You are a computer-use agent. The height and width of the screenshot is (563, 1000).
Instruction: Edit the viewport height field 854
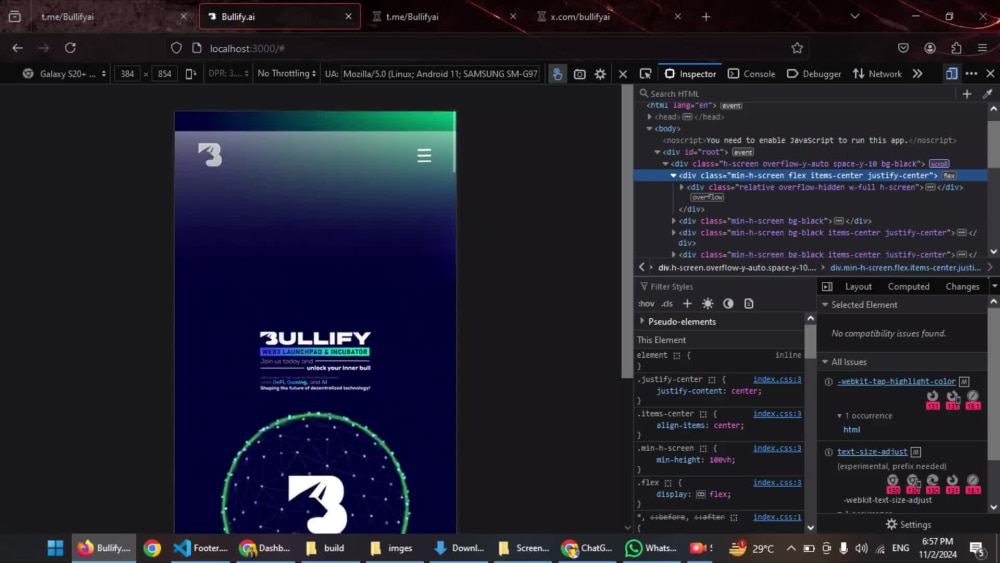[x=165, y=74]
